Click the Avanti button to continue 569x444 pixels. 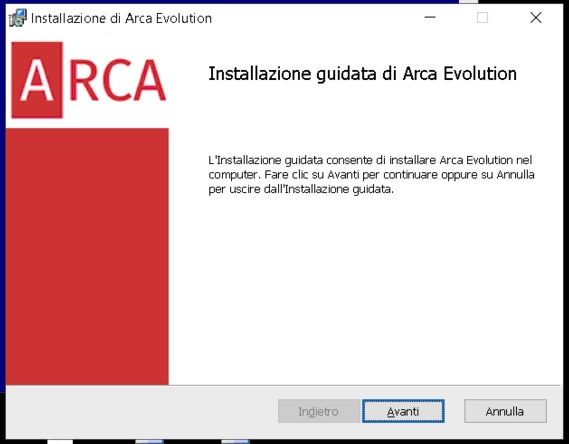pyautogui.click(x=403, y=411)
